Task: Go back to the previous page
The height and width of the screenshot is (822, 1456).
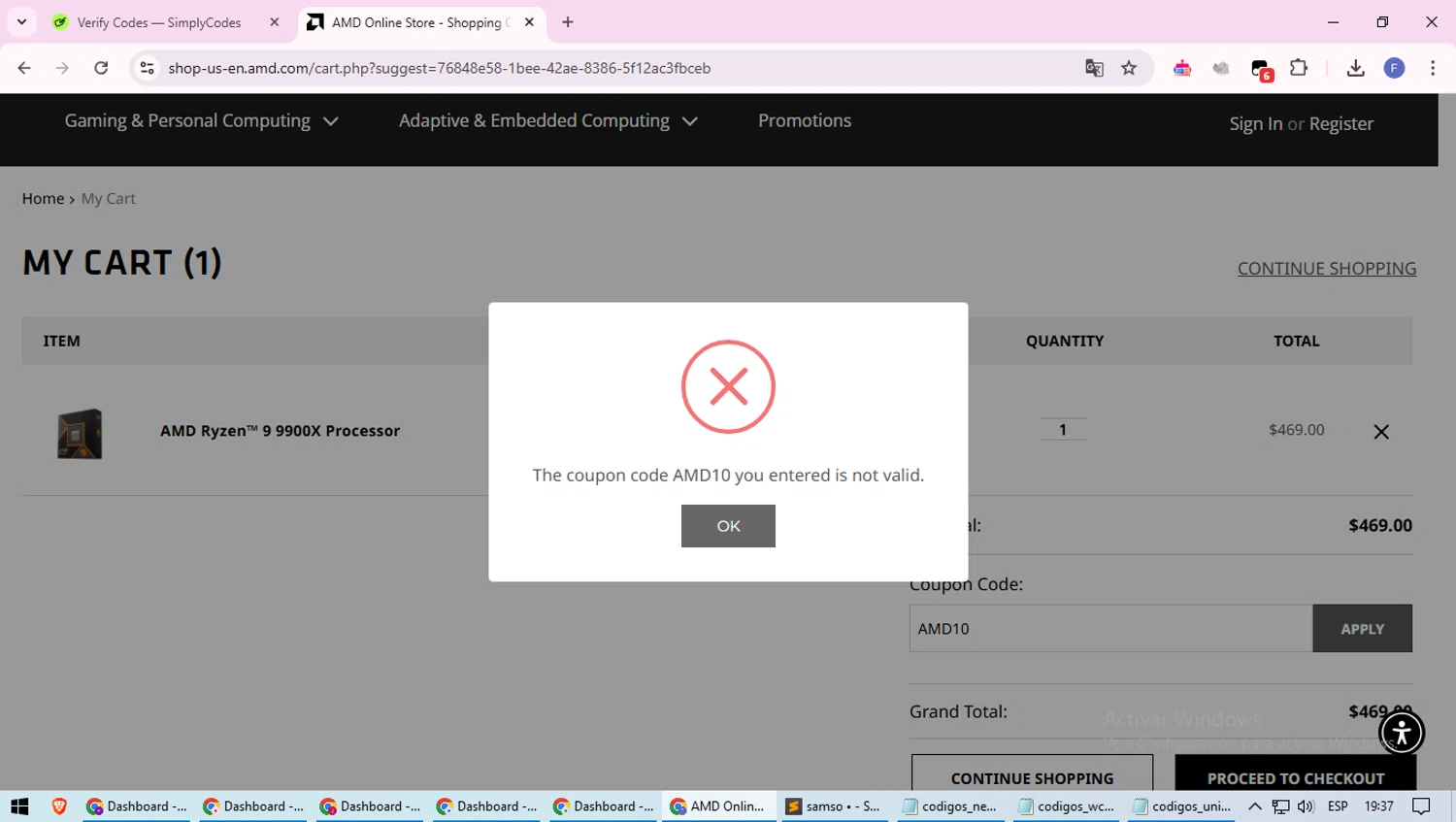Action: [24, 68]
